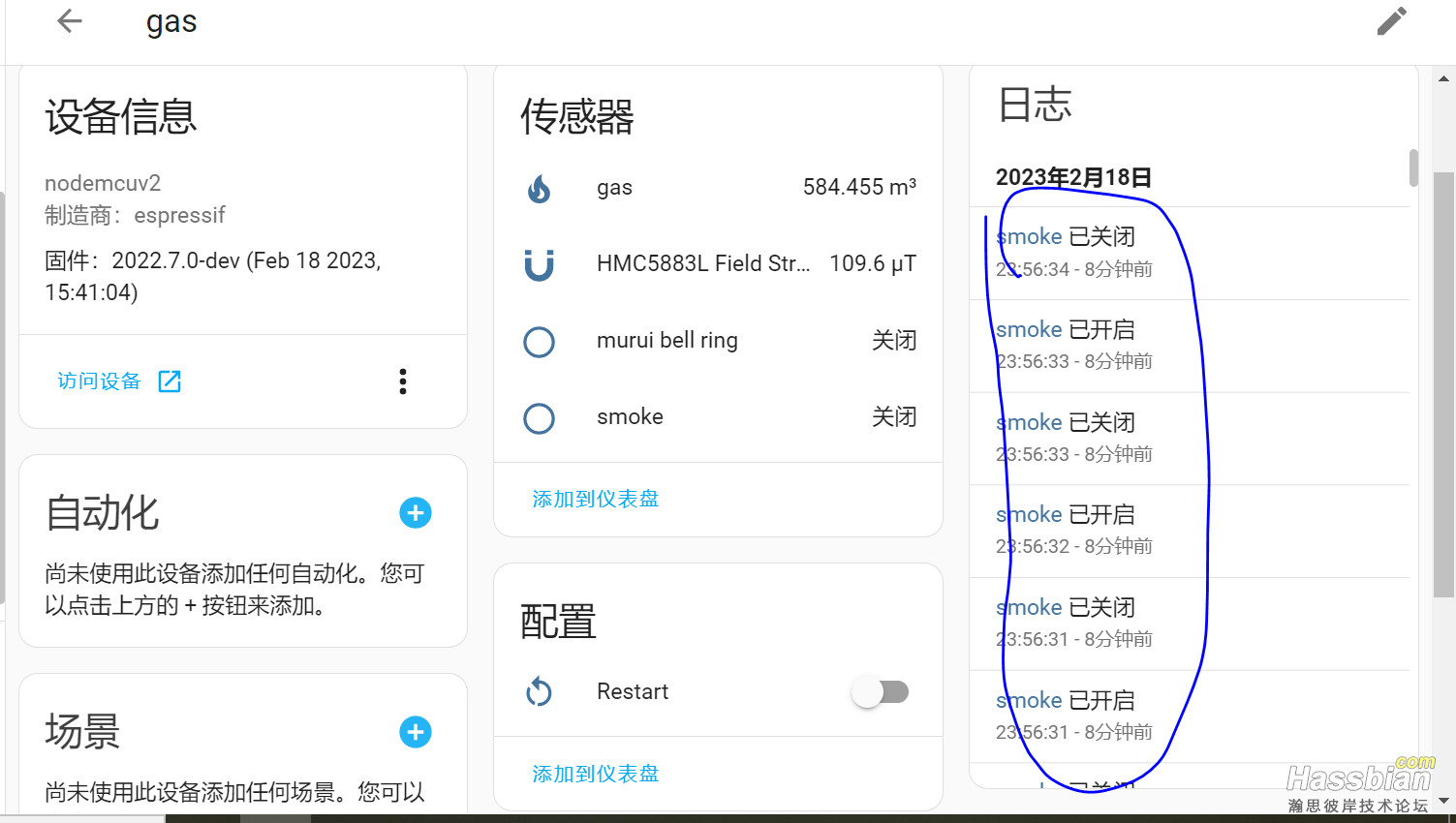Toggle the Restart switch
1456x823 pixels.
pyautogui.click(x=881, y=692)
